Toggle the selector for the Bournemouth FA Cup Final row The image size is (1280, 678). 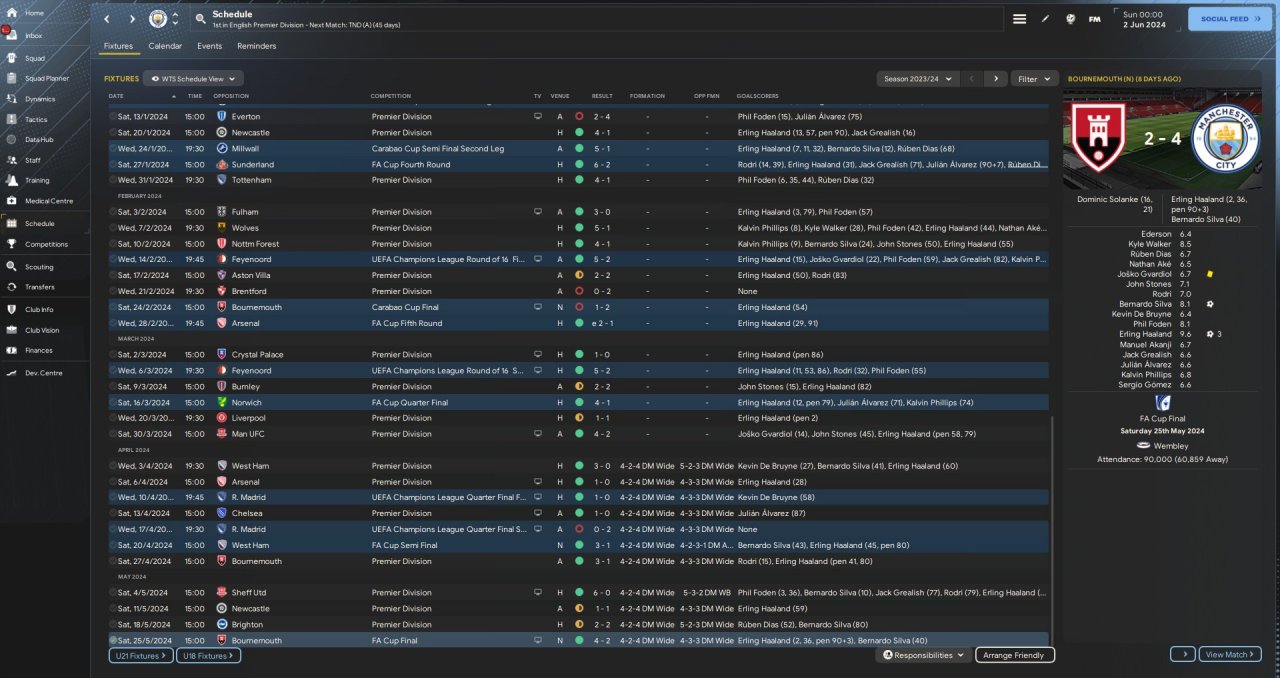tap(113, 640)
